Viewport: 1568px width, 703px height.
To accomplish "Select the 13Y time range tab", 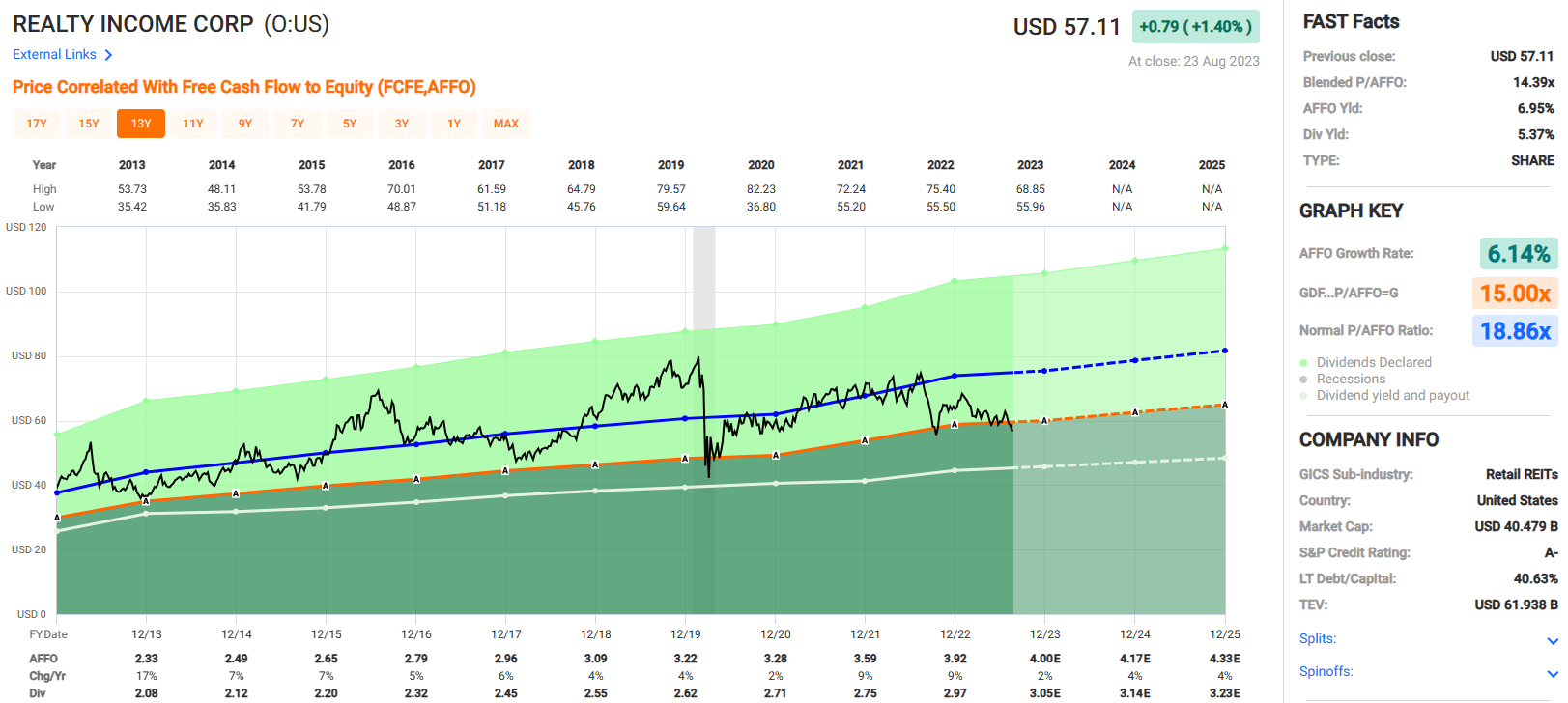I will point(141,124).
